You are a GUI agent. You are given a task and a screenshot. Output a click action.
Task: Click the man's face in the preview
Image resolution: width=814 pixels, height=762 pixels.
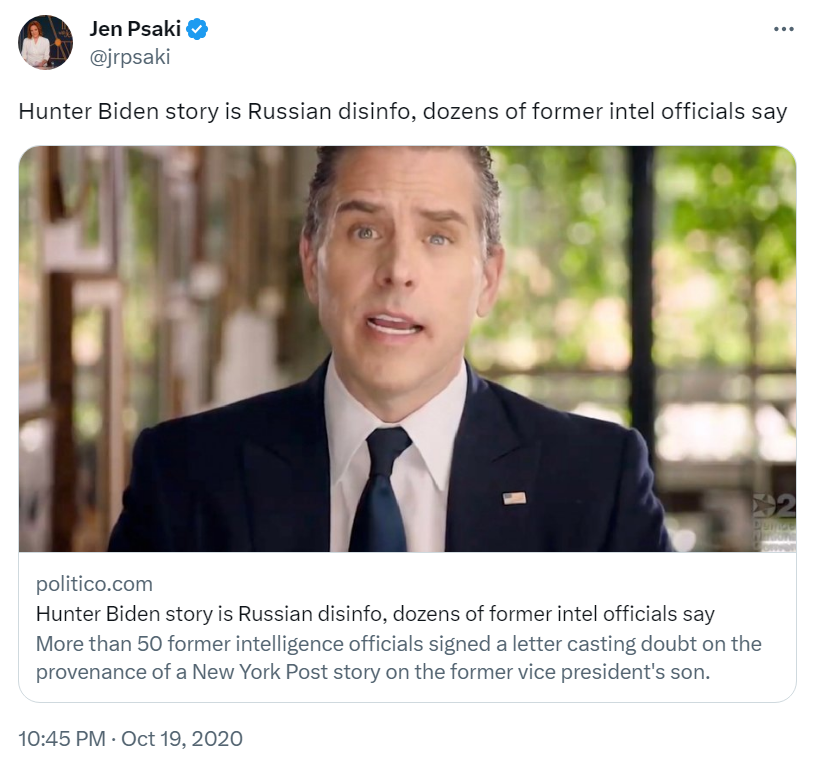[400, 260]
